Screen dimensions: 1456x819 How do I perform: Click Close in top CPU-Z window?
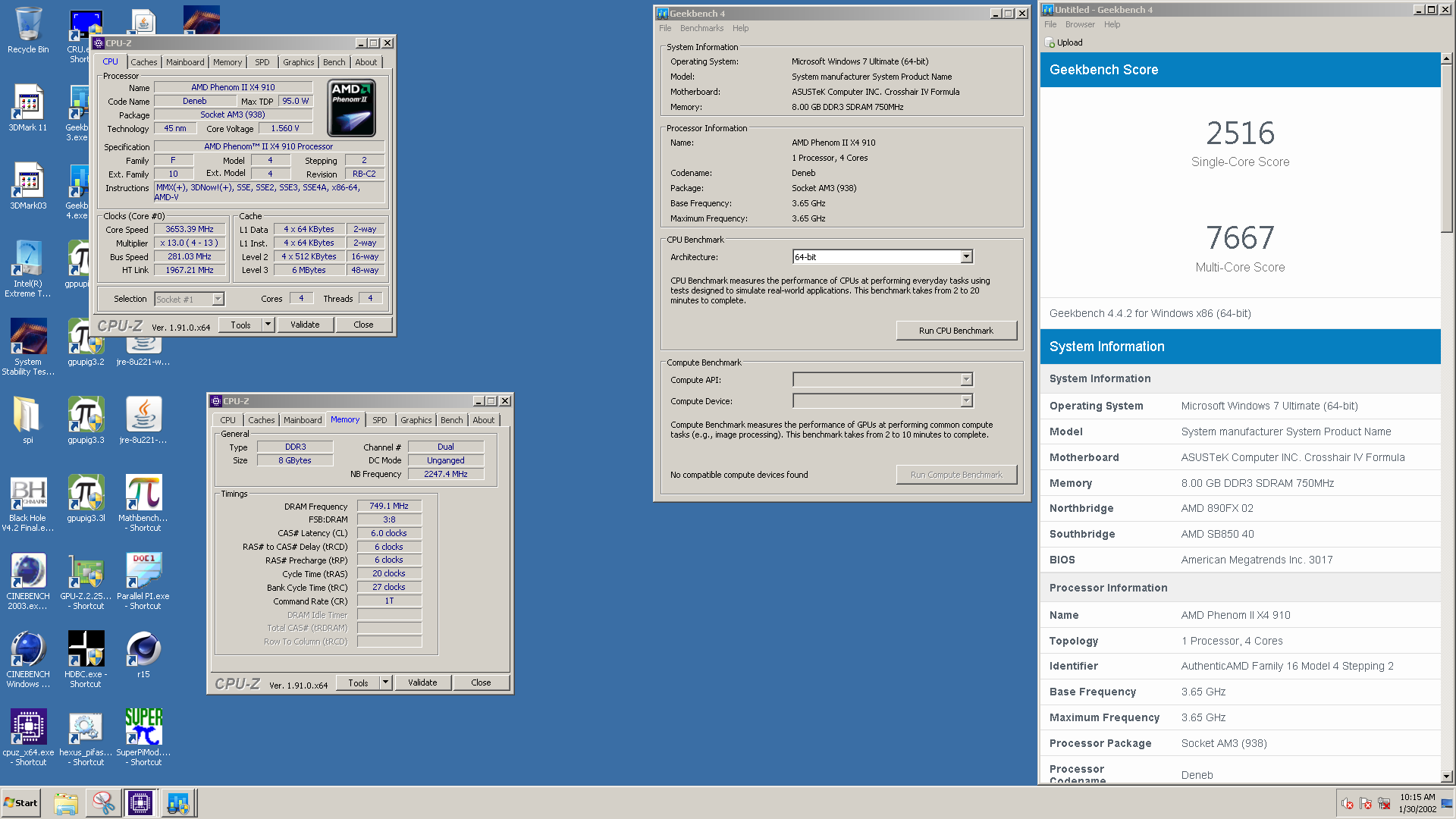pyautogui.click(x=363, y=325)
